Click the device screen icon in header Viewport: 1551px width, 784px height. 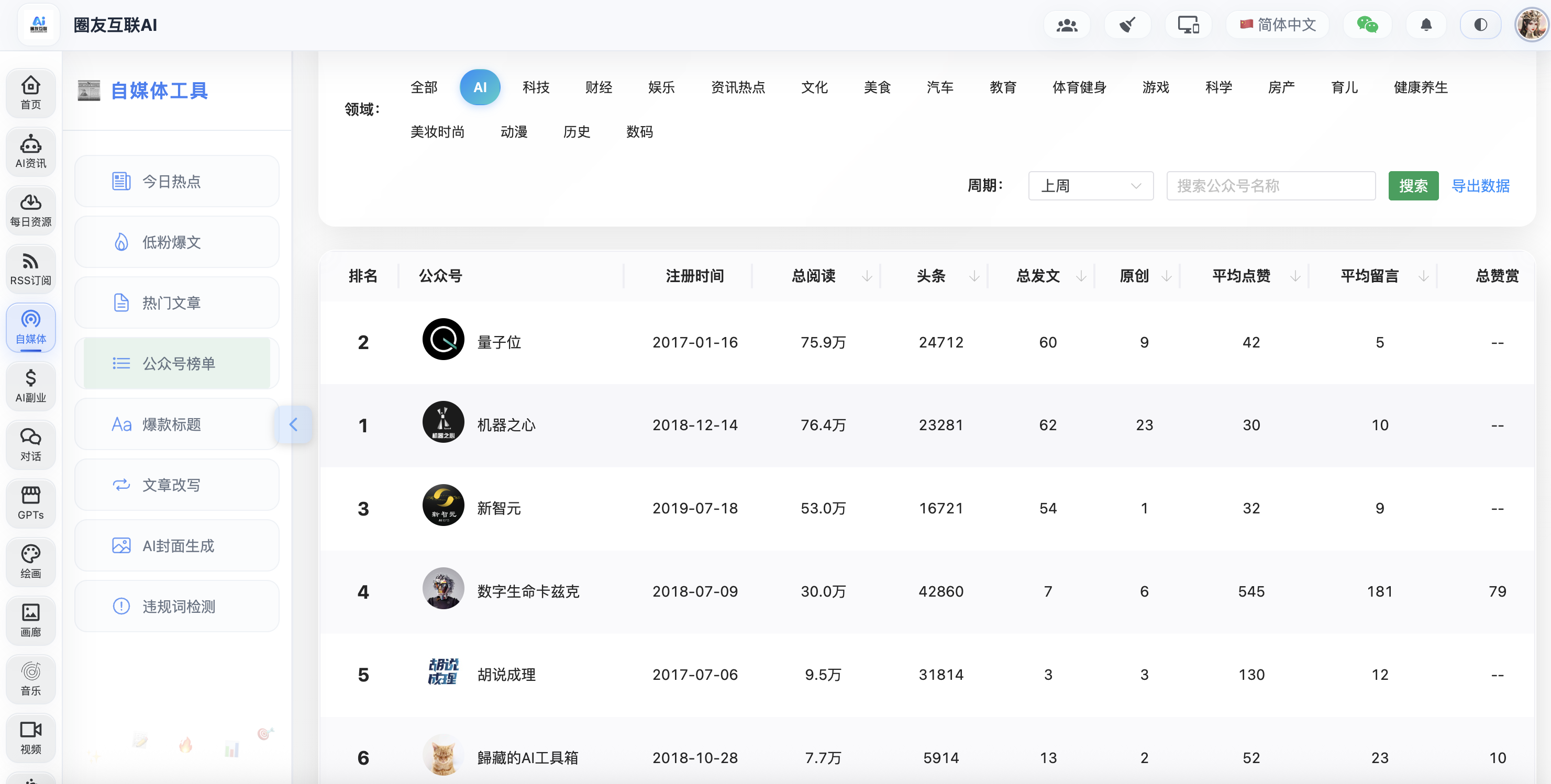tap(1188, 25)
